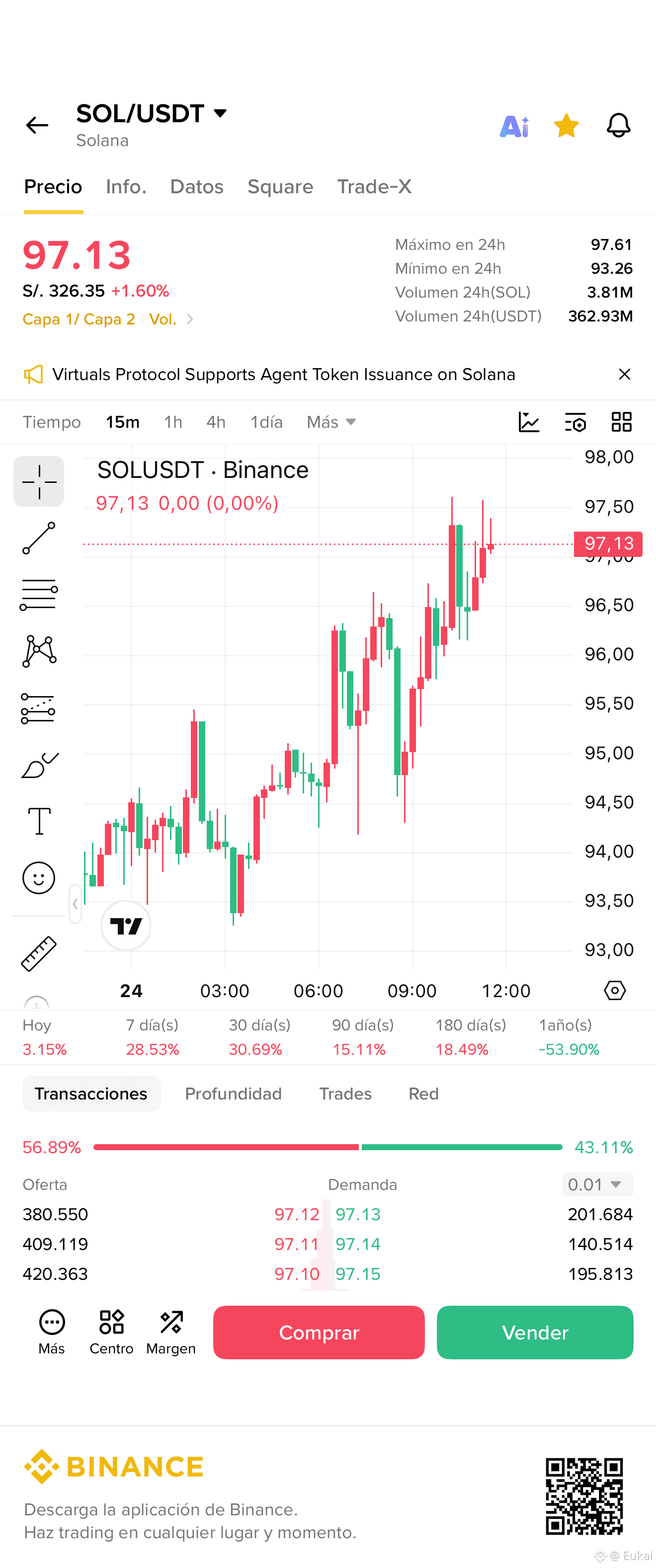Open price alerts bell icon
Image resolution: width=656 pixels, height=1568 pixels.
pos(618,126)
